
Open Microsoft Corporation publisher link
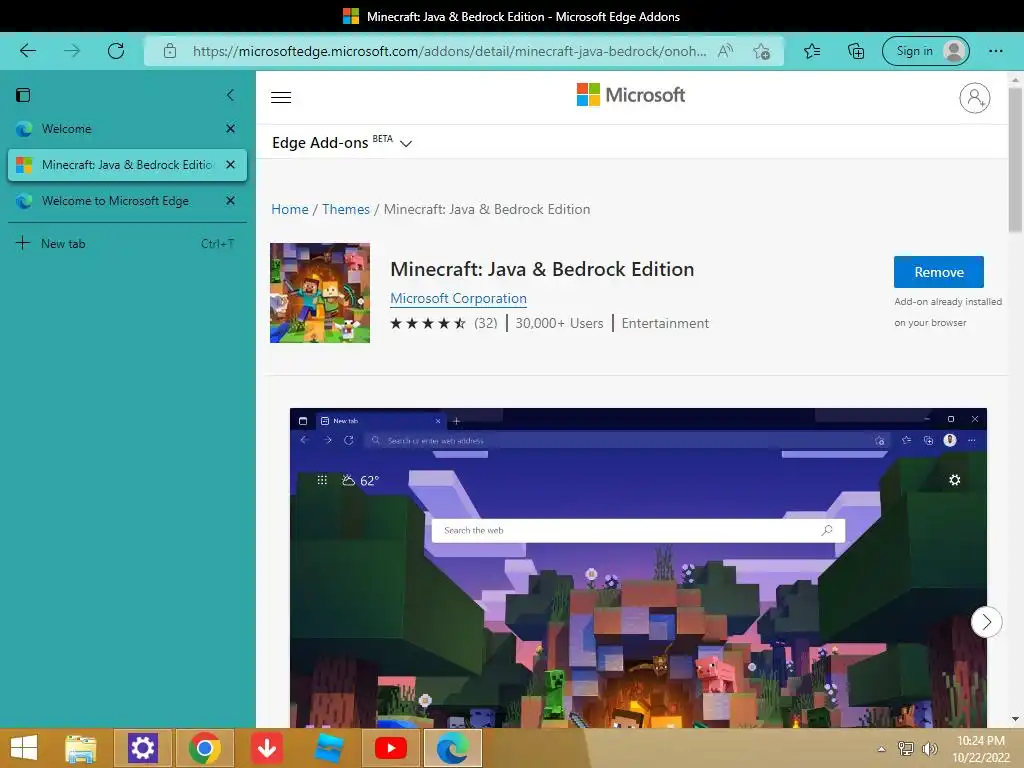click(458, 298)
